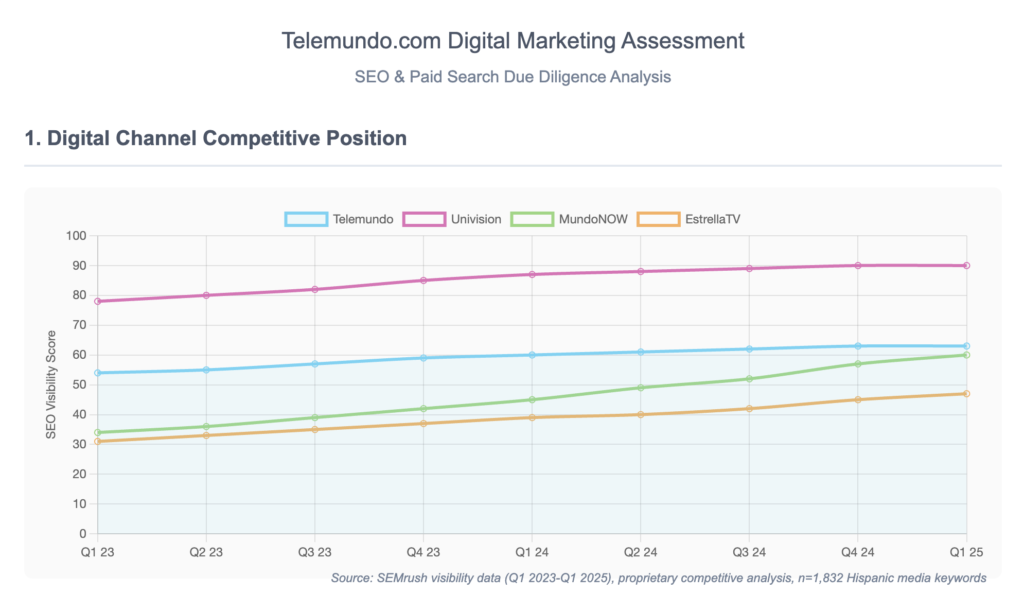Click Univision data point at Q1 23

(98, 301)
